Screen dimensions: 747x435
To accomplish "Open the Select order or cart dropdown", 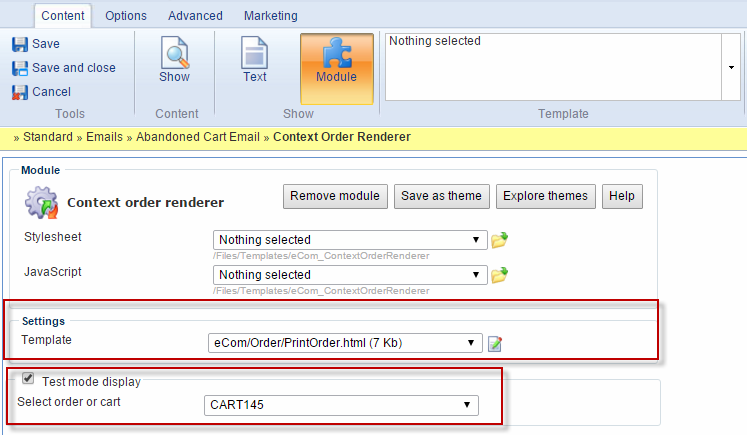I will pyautogui.click(x=340, y=405).
